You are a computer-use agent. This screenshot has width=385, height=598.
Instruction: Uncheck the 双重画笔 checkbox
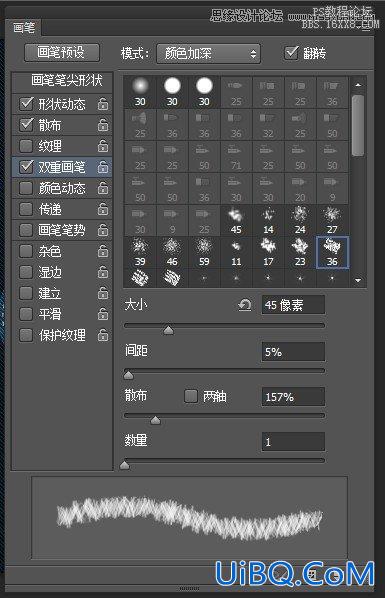[26, 167]
